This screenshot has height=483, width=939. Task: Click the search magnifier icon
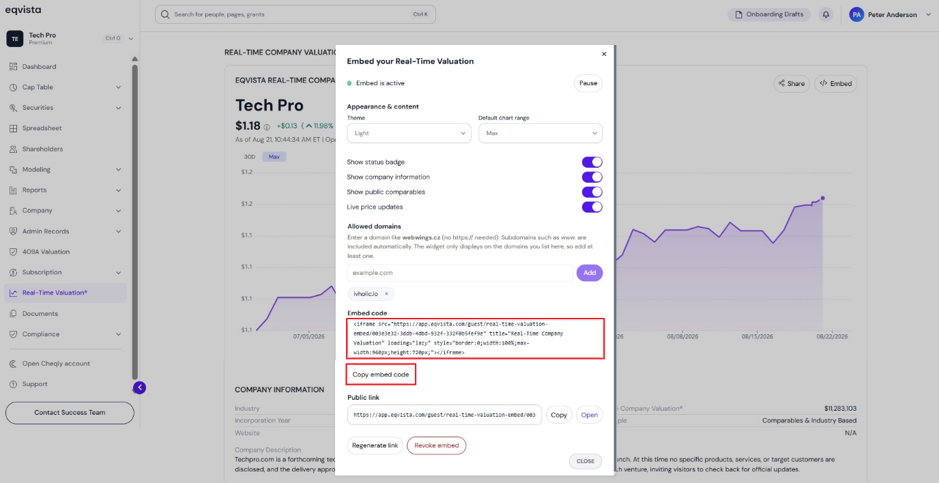(x=166, y=14)
